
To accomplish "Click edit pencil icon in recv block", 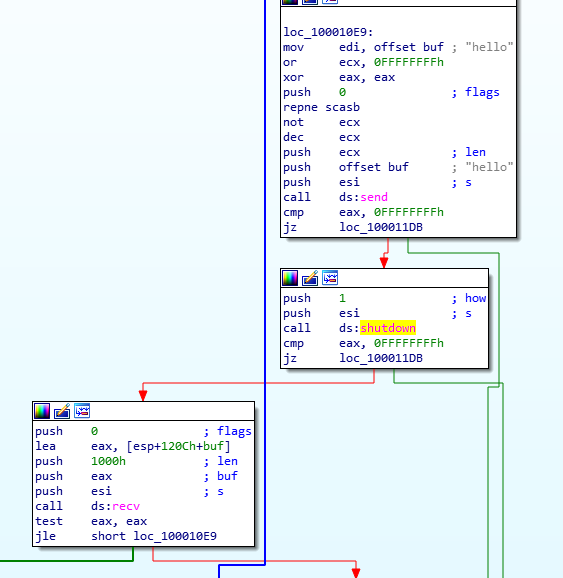I will [62, 411].
